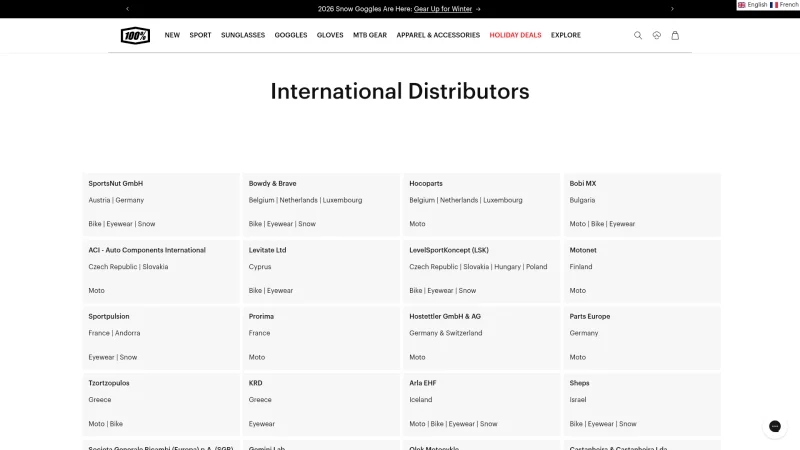This screenshot has height=450, width=800.
Task: Open the GLOVES menu
Action: [330, 35]
